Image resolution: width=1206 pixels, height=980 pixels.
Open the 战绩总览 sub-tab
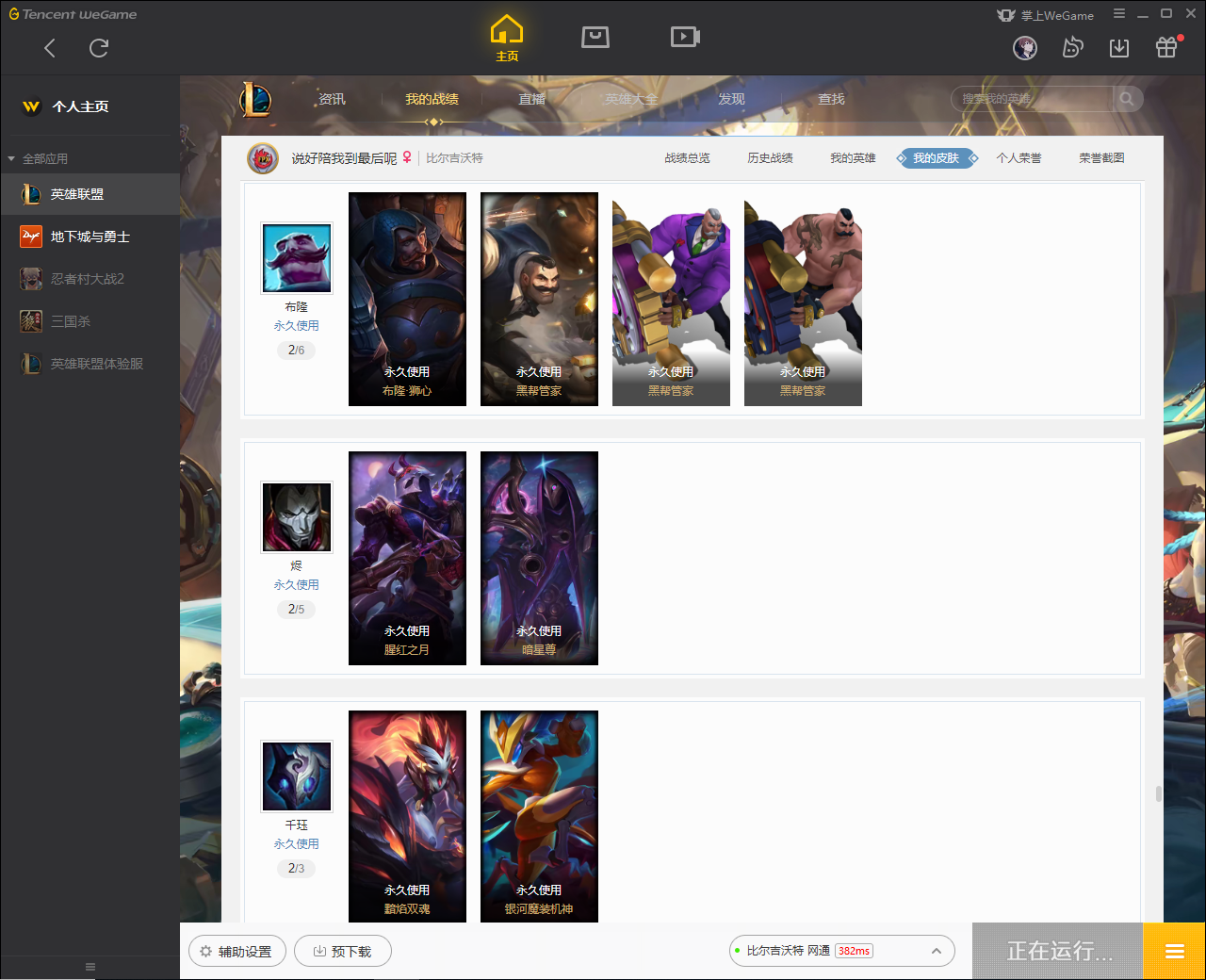click(687, 158)
